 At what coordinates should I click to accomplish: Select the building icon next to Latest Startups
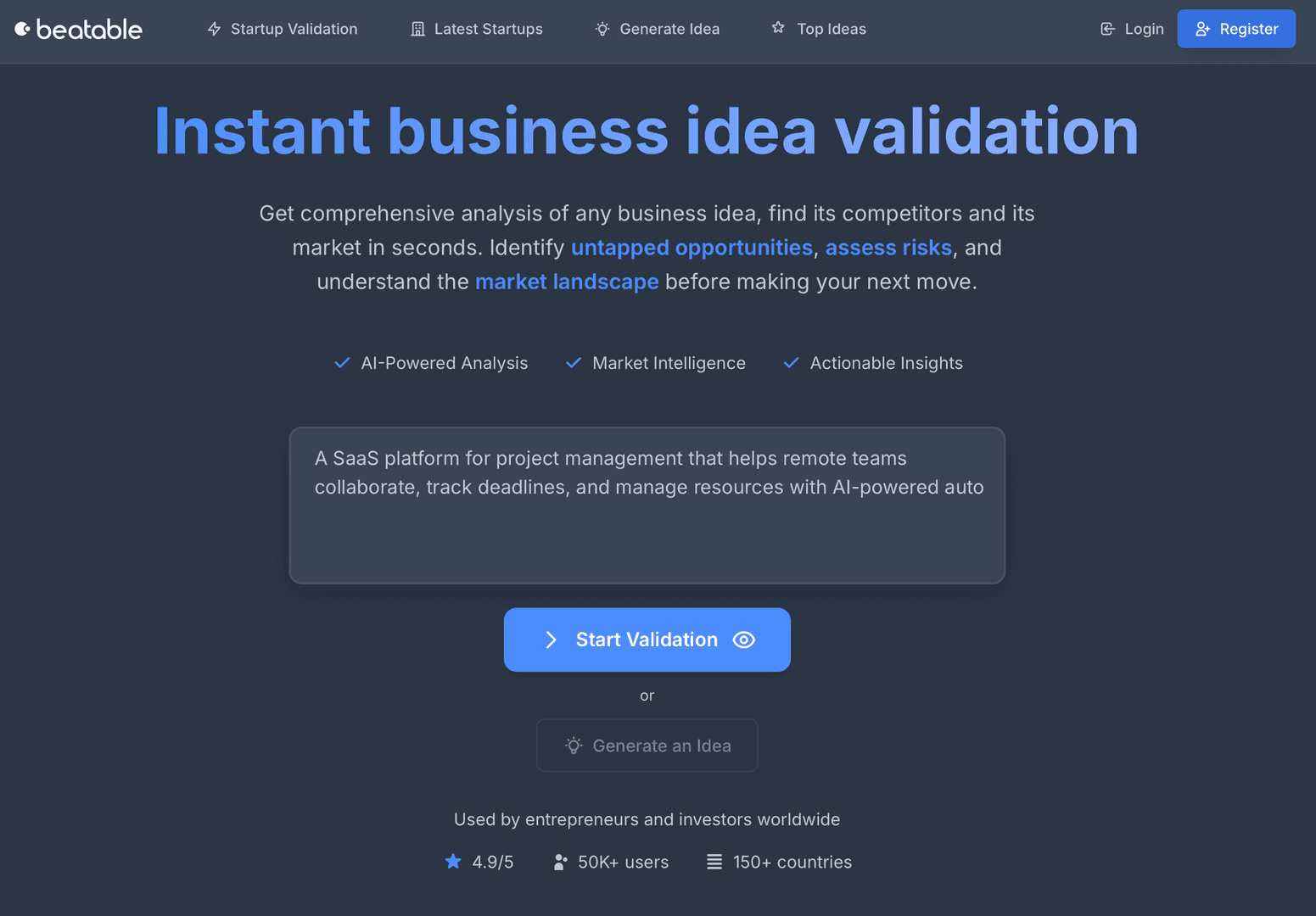coord(417,29)
